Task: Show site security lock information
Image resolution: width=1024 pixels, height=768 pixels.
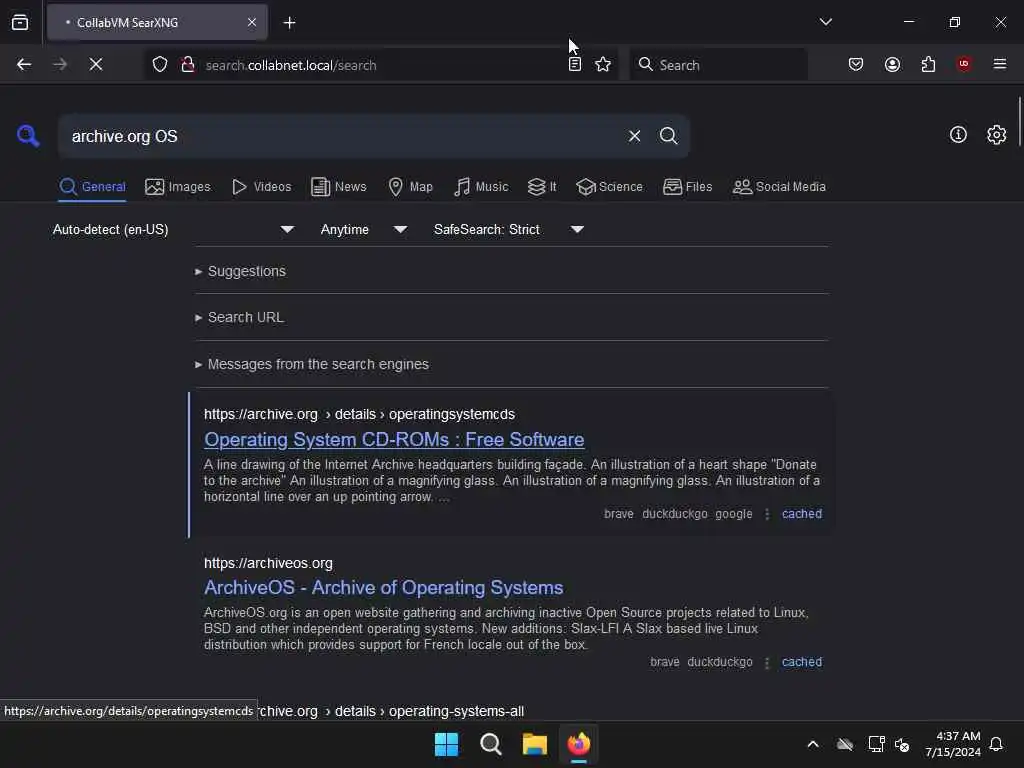Action: coord(188,64)
